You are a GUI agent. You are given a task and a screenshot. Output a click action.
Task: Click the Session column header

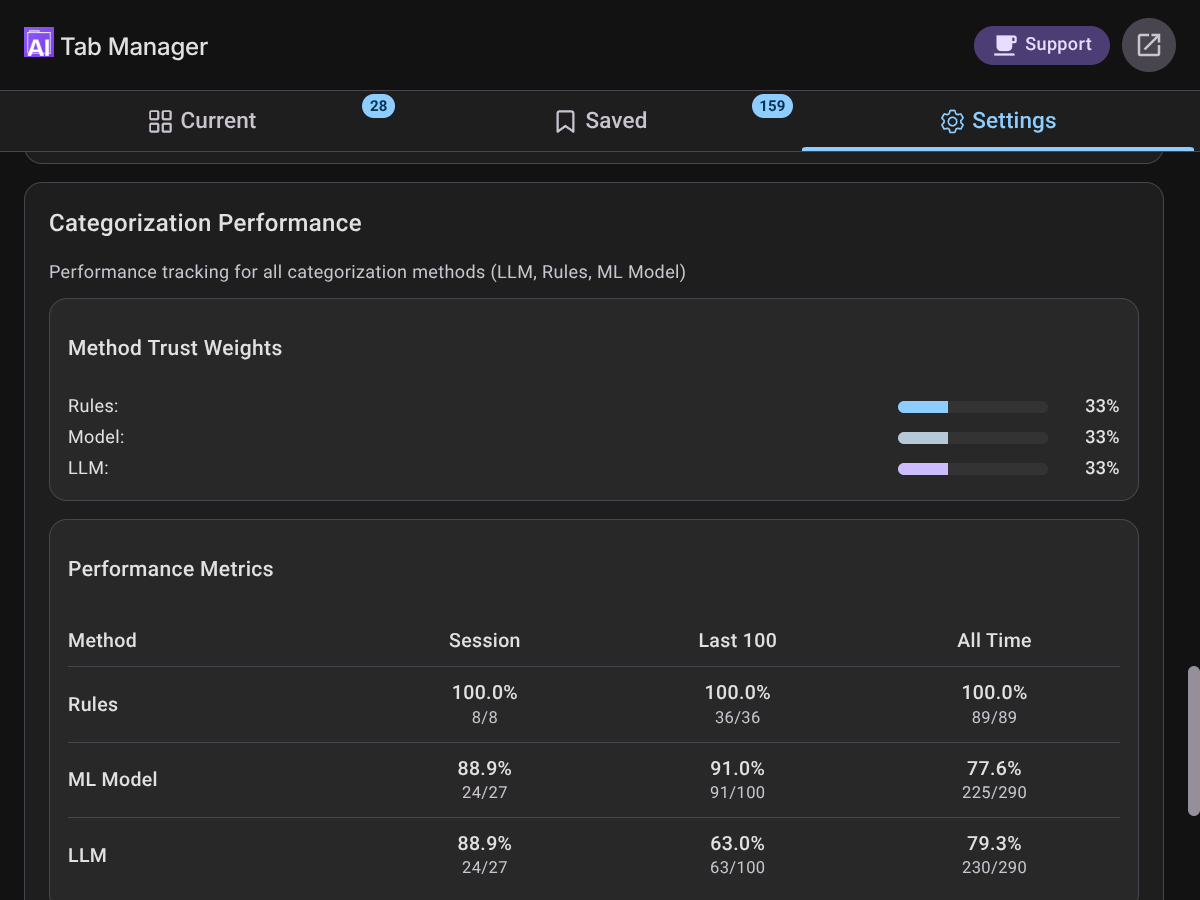point(485,641)
